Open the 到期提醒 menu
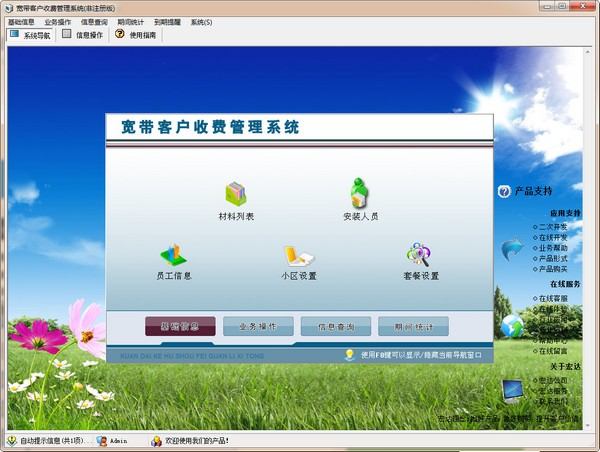The width and height of the screenshot is (600, 452). [167, 21]
